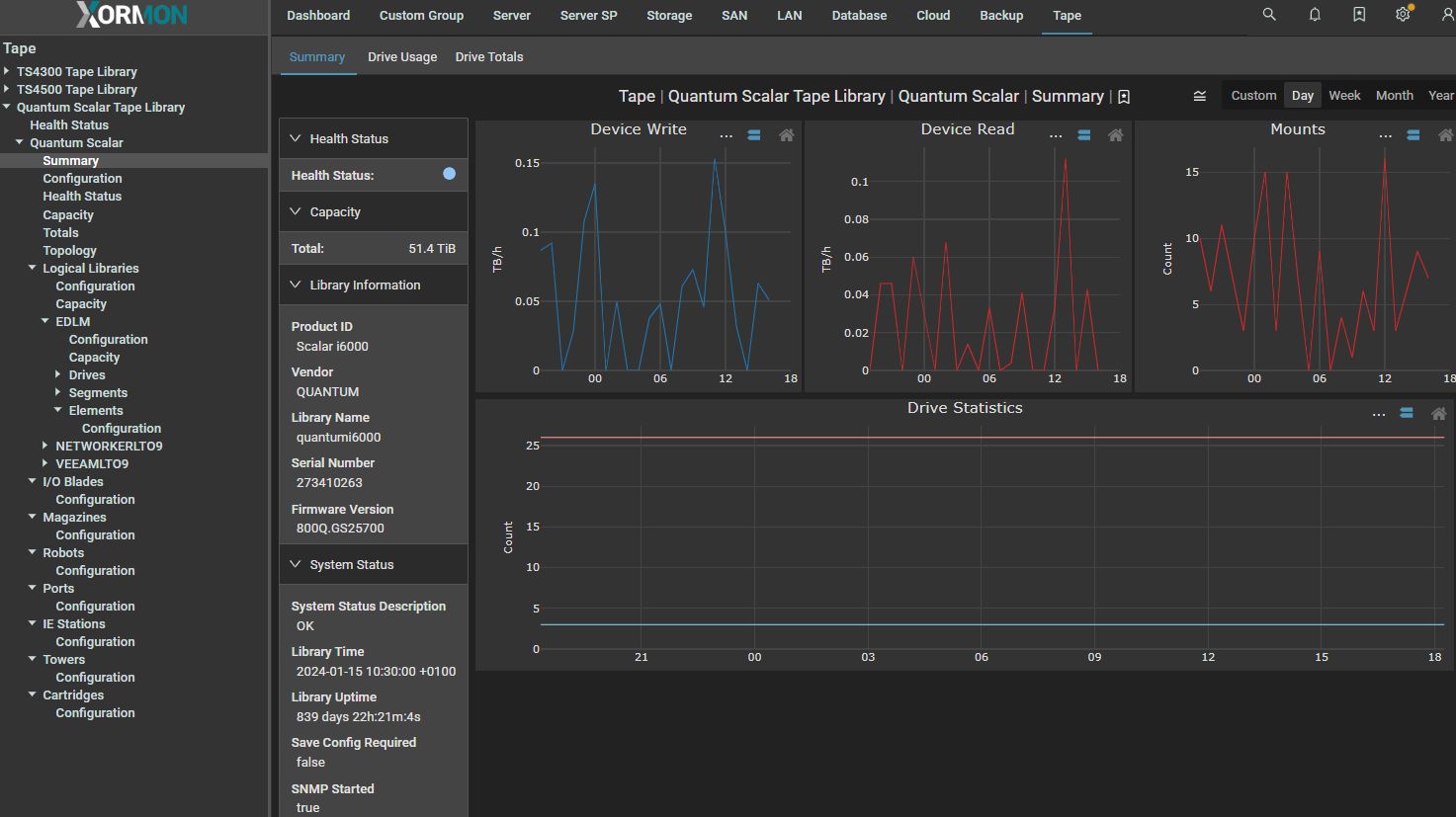This screenshot has width=1456, height=817.
Task: Open Totals in the sidebar tree
Action: click(x=60, y=232)
